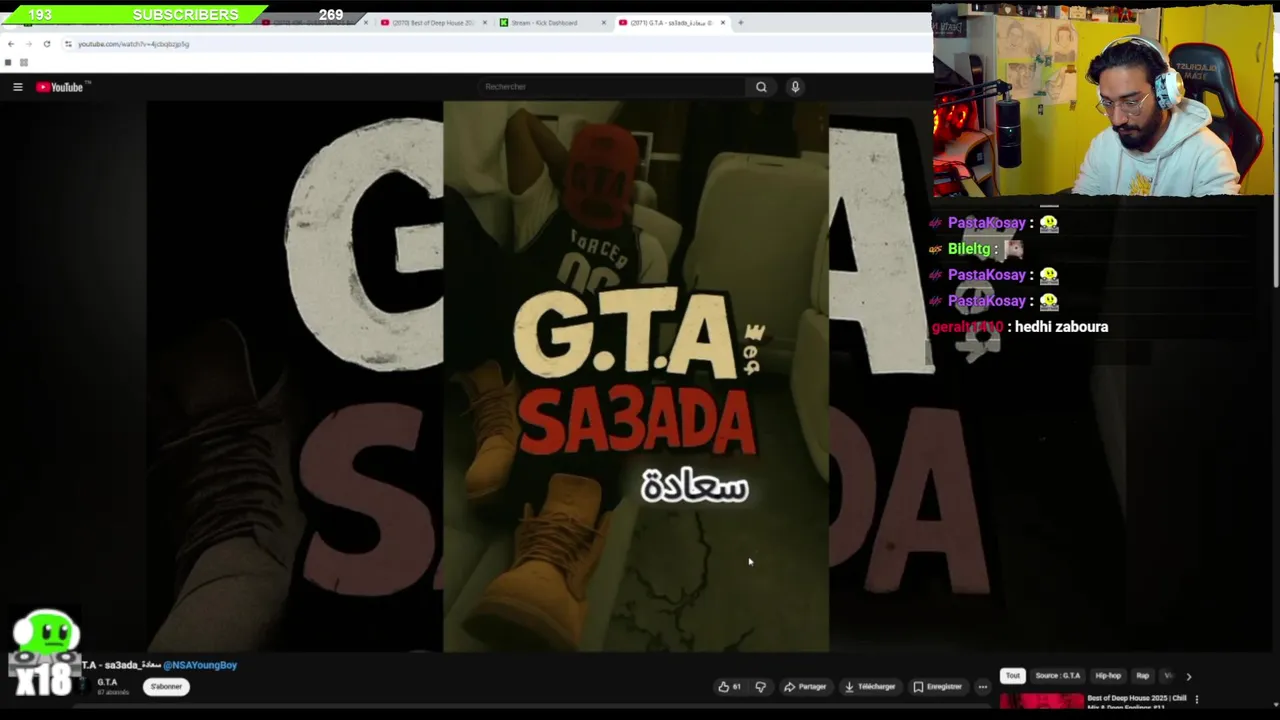Select the Source : G.T.A chip

(1058, 676)
